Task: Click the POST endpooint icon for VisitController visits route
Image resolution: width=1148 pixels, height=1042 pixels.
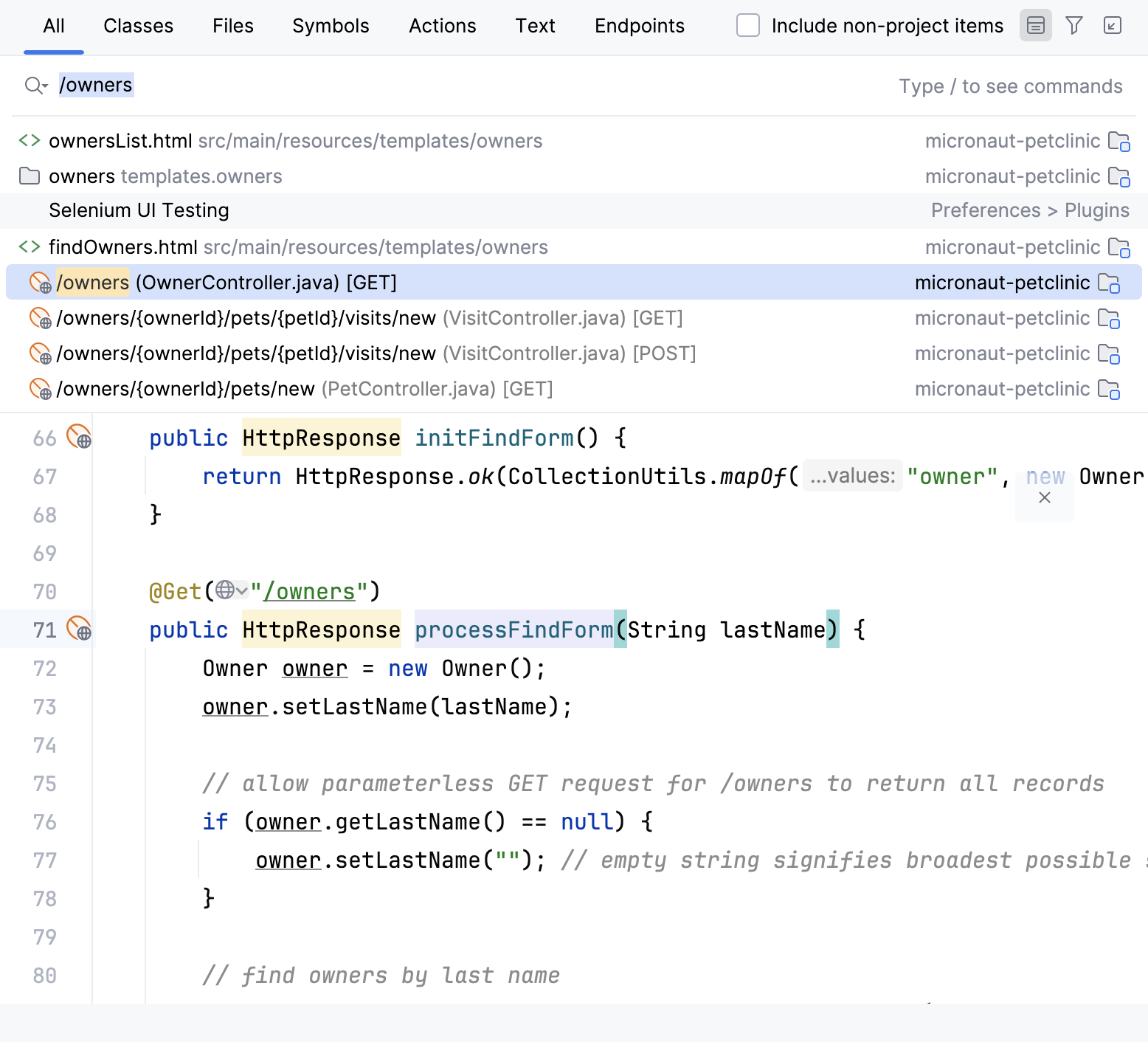Action: [40, 353]
